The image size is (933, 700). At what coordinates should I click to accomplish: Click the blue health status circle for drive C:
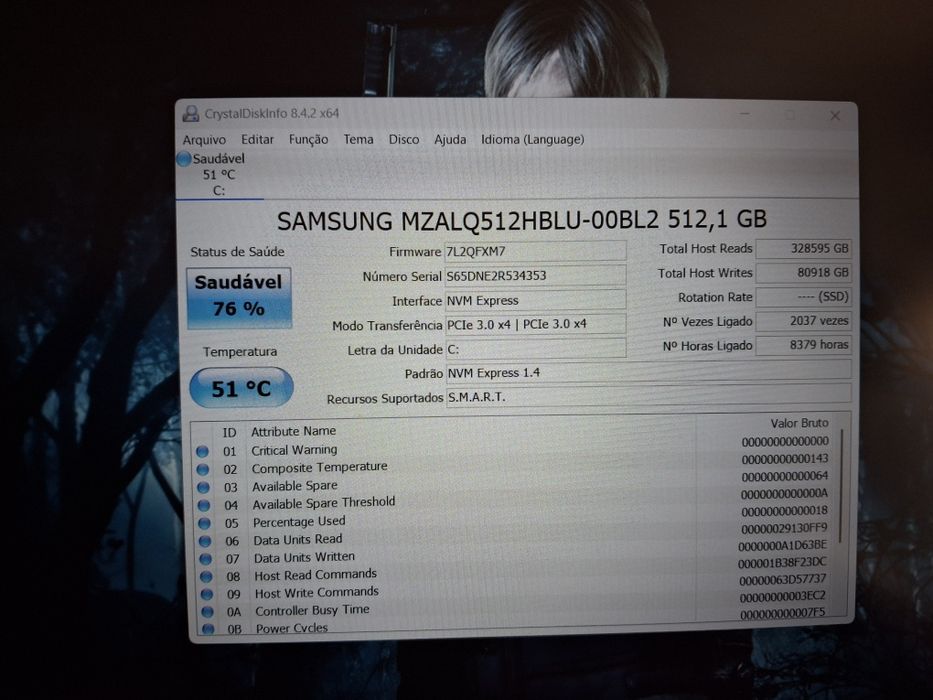[184, 159]
